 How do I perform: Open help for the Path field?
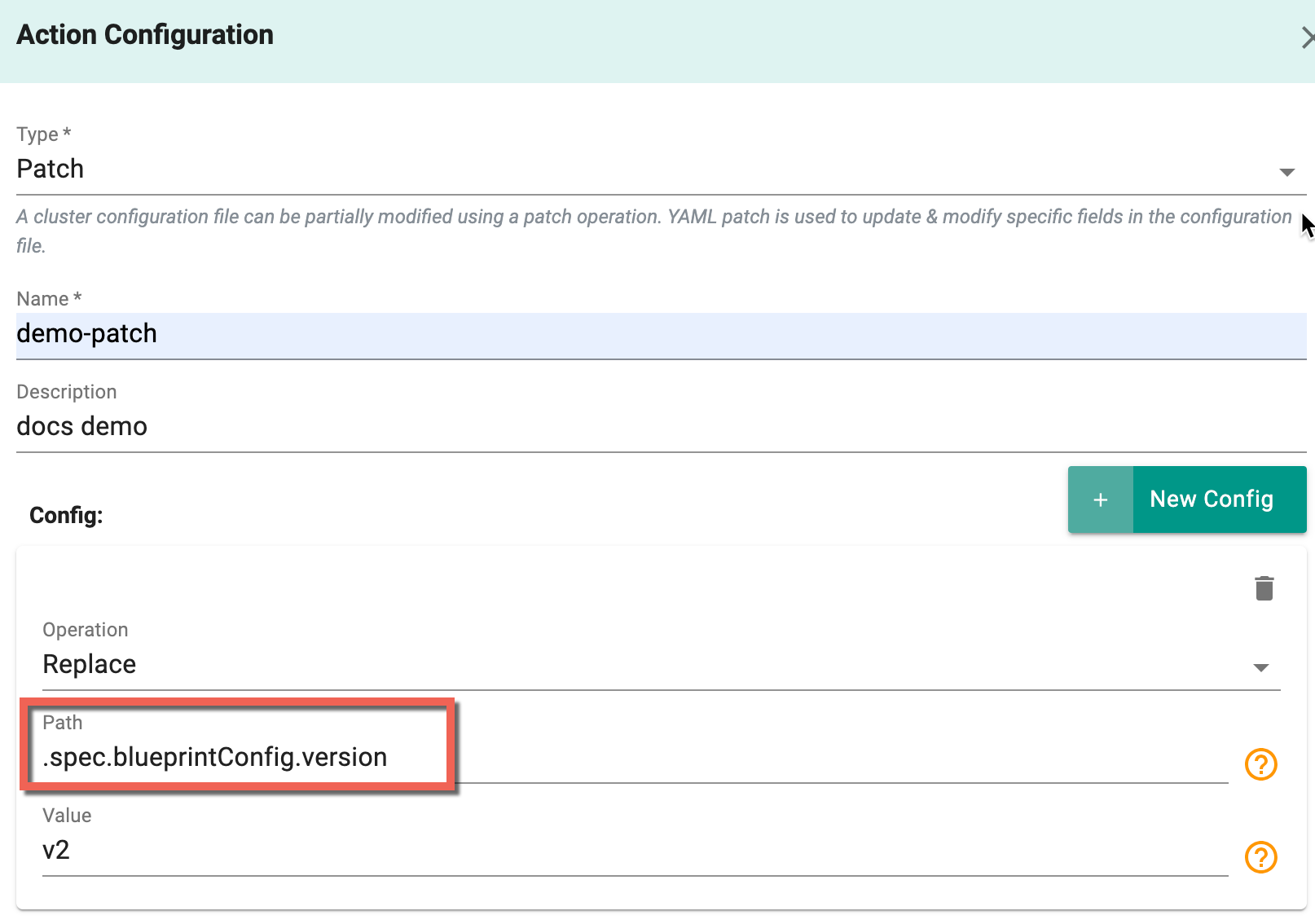[x=1260, y=764]
